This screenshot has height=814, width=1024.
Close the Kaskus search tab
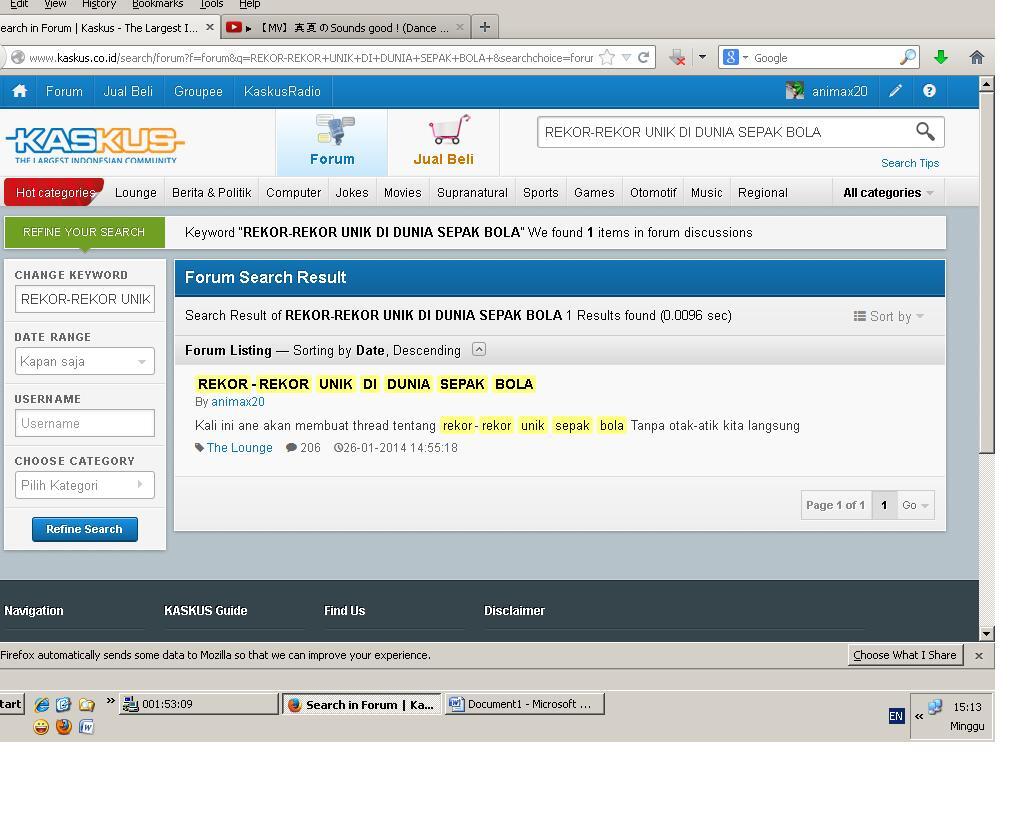(210, 27)
